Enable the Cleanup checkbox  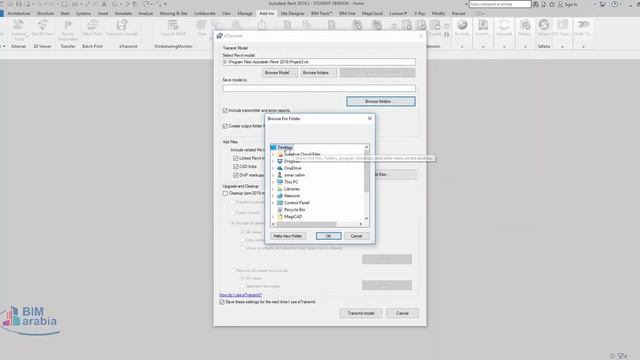pyautogui.click(x=225, y=193)
